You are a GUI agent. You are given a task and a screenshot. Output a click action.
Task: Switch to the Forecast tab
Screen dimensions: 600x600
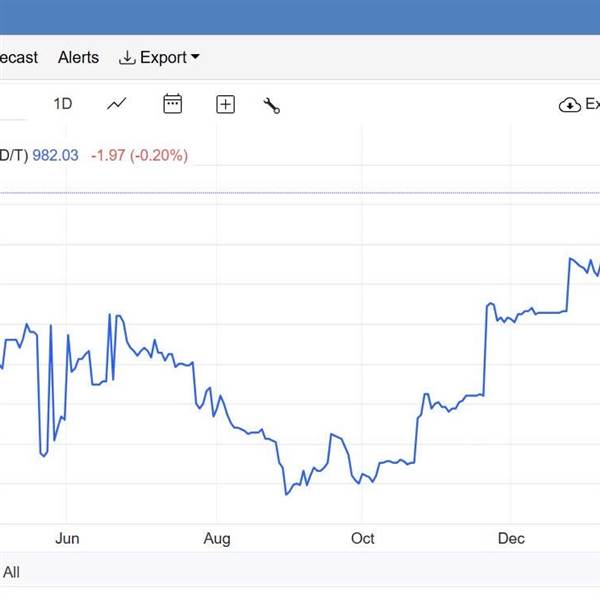(18, 58)
